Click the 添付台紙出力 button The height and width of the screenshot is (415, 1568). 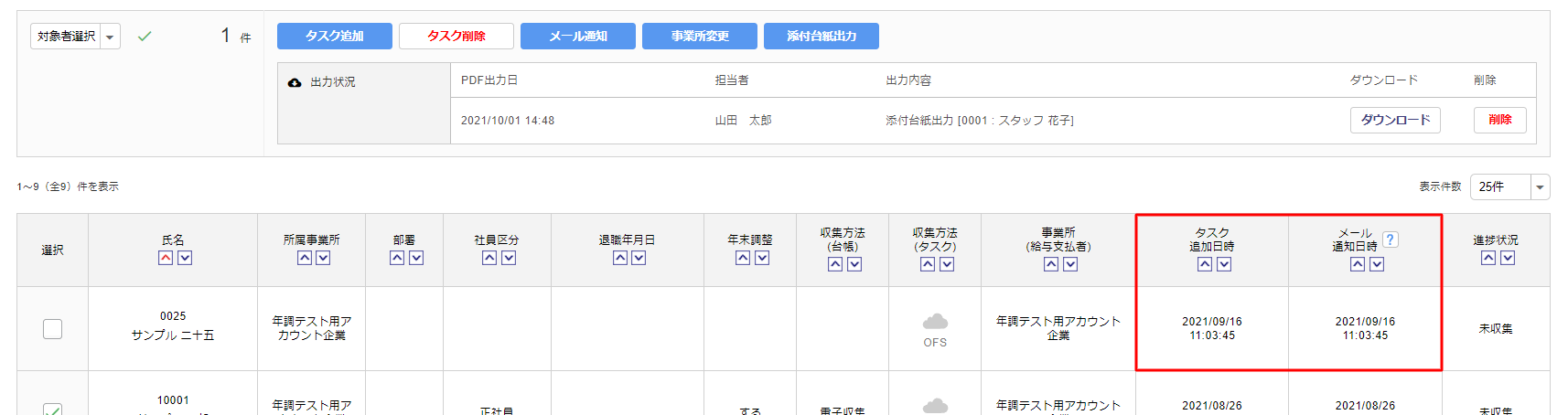tap(822, 36)
